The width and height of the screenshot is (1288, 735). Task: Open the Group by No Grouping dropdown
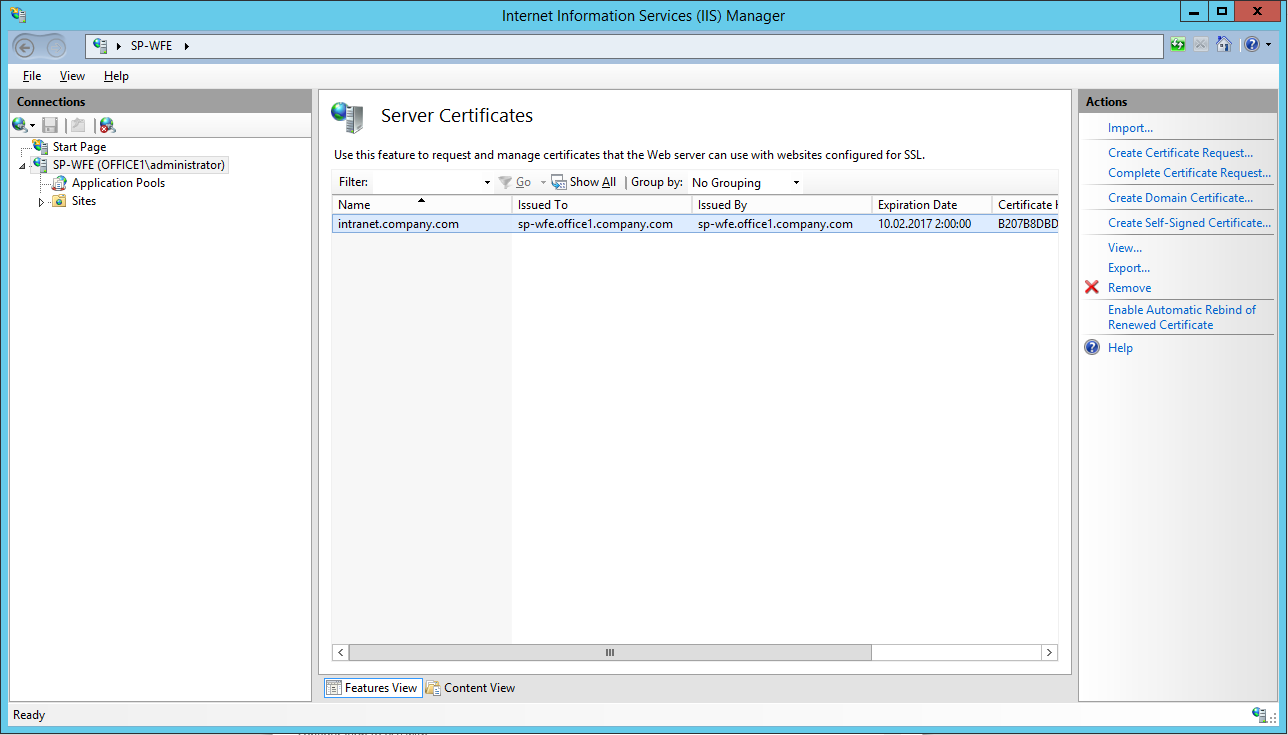point(746,183)
